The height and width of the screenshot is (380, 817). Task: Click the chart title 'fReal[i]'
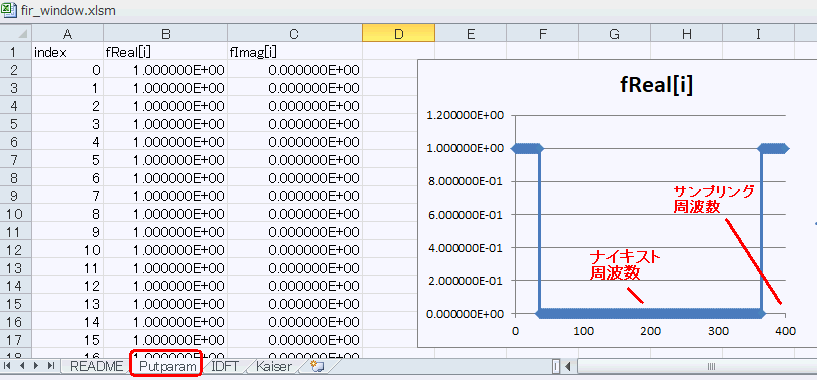657,86
